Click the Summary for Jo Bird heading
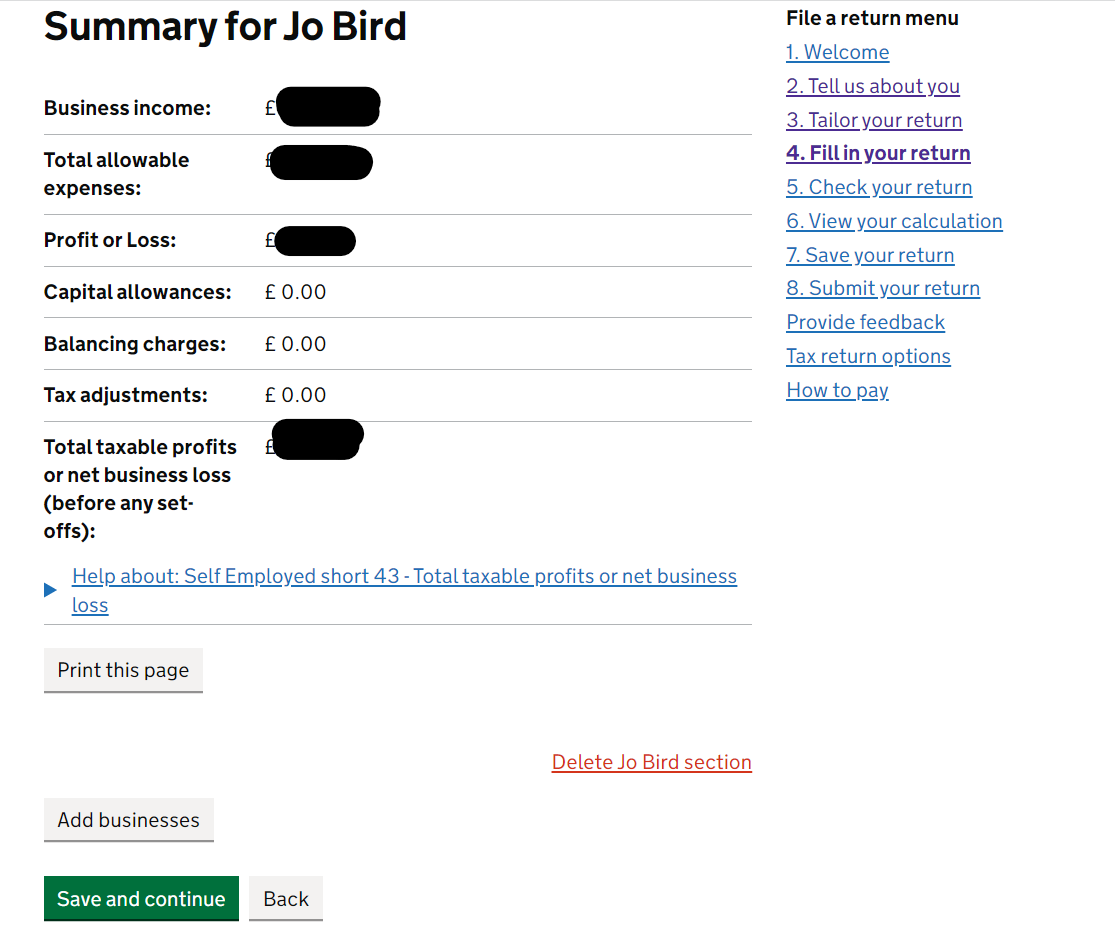Image resolution: width=1115 pixels, height=931 pixels. pyautogui.click(x=225, y=27)
